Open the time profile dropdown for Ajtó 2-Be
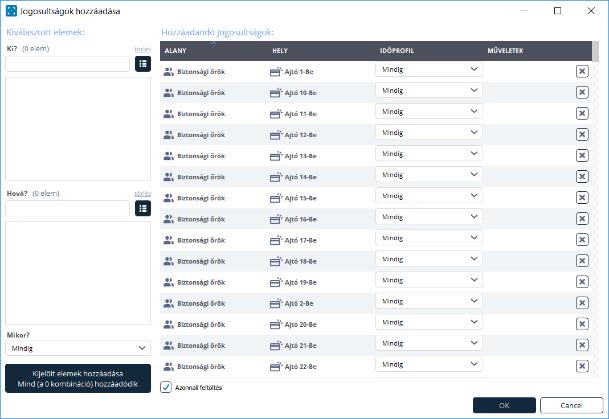Viewport: 609px width, 419px height. [x=429, y=301]
